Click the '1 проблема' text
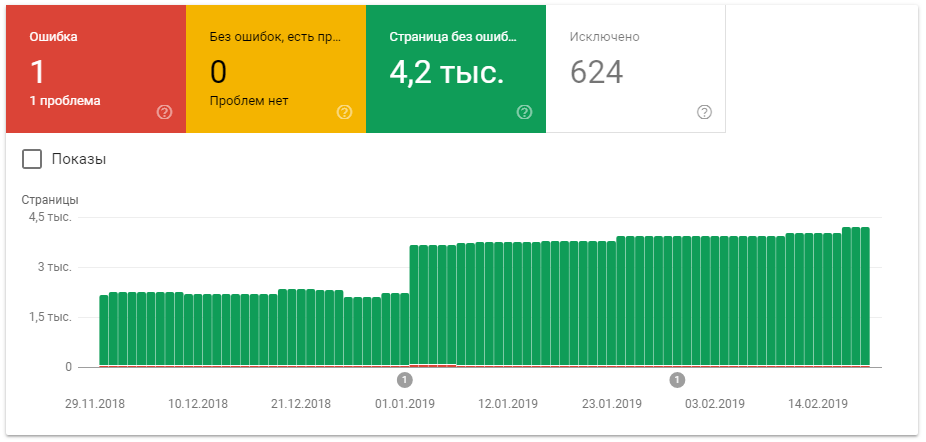The height and width of the screenshot is (442, 926). [65, 101]
